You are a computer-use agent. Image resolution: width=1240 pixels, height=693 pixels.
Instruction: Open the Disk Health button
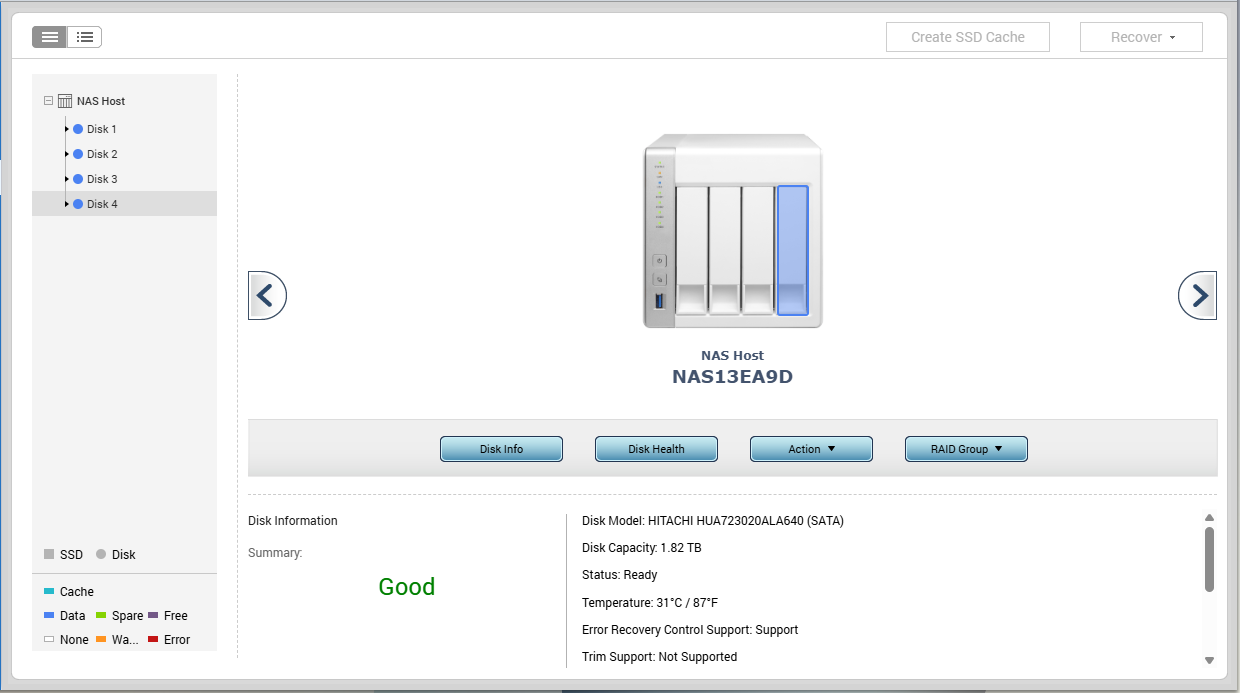click(x=656, y=449)
